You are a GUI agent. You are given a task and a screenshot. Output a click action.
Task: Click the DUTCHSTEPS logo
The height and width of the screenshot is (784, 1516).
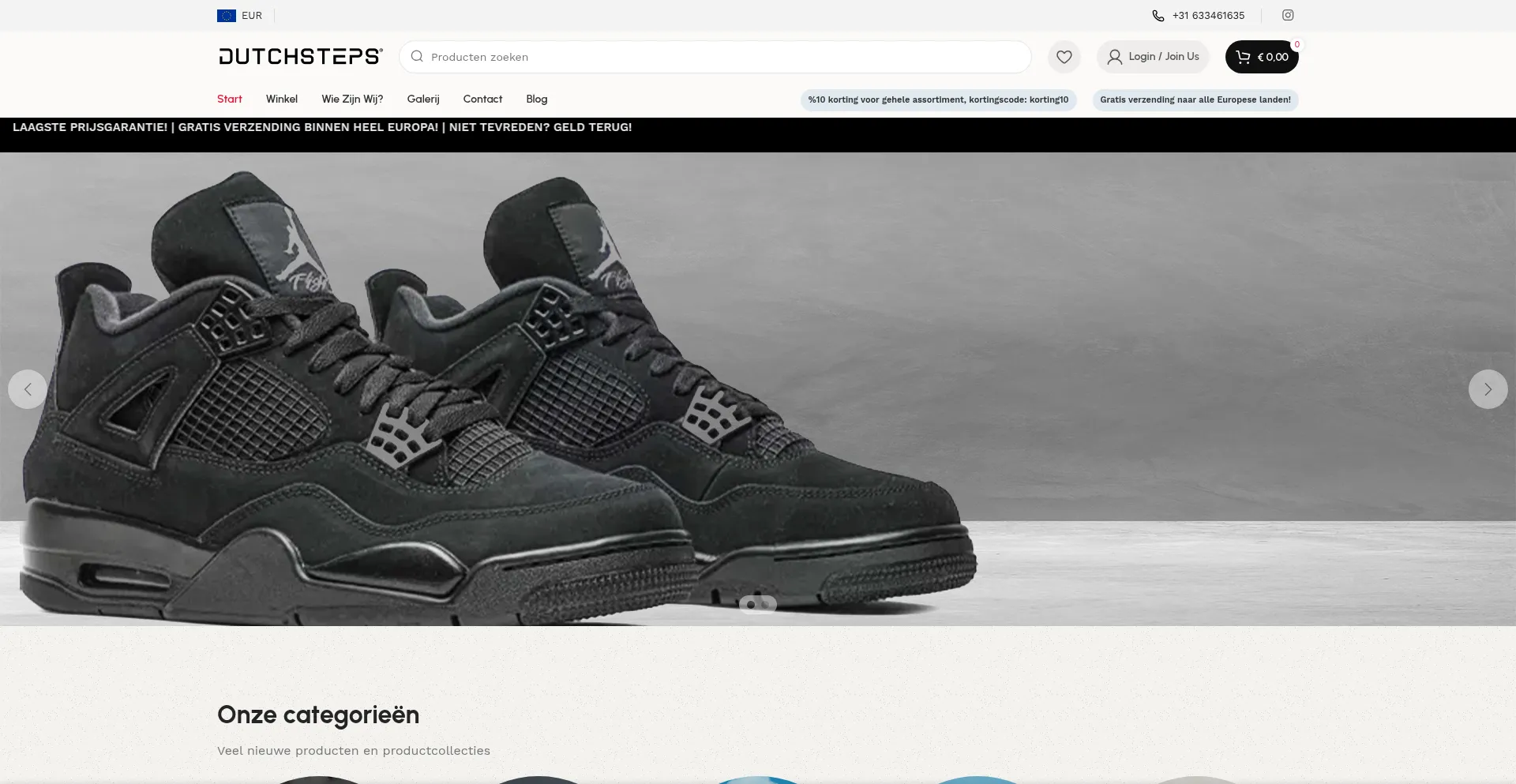[301, 56]
